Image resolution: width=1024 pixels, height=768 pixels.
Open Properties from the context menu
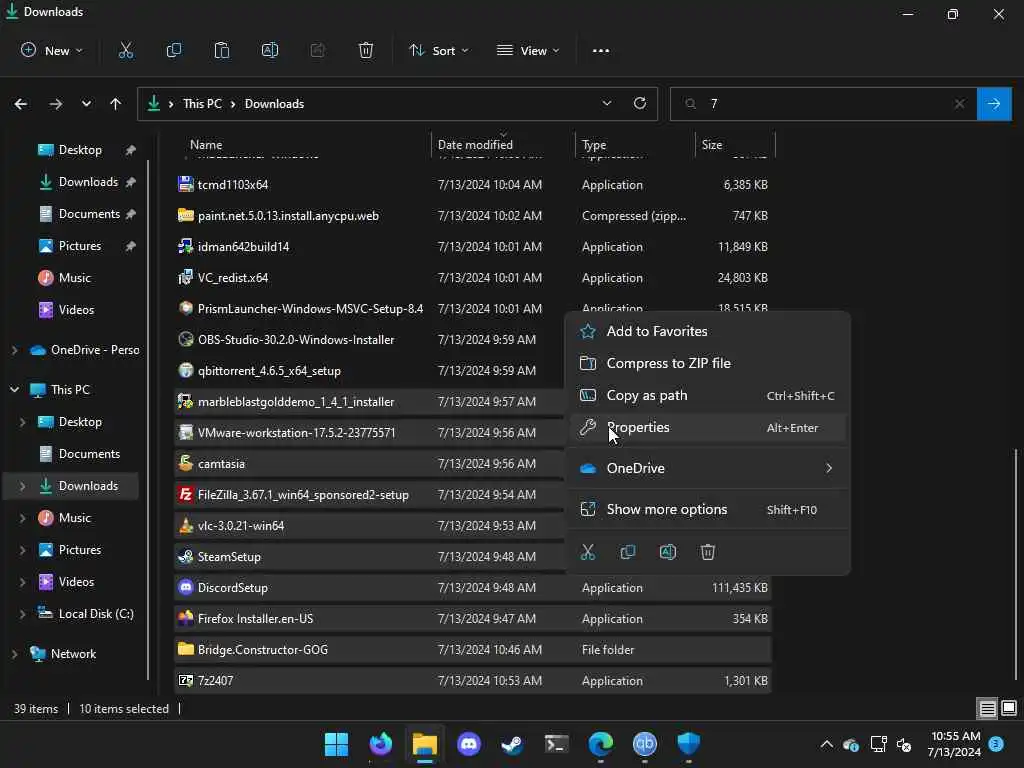tap(708, 427)
